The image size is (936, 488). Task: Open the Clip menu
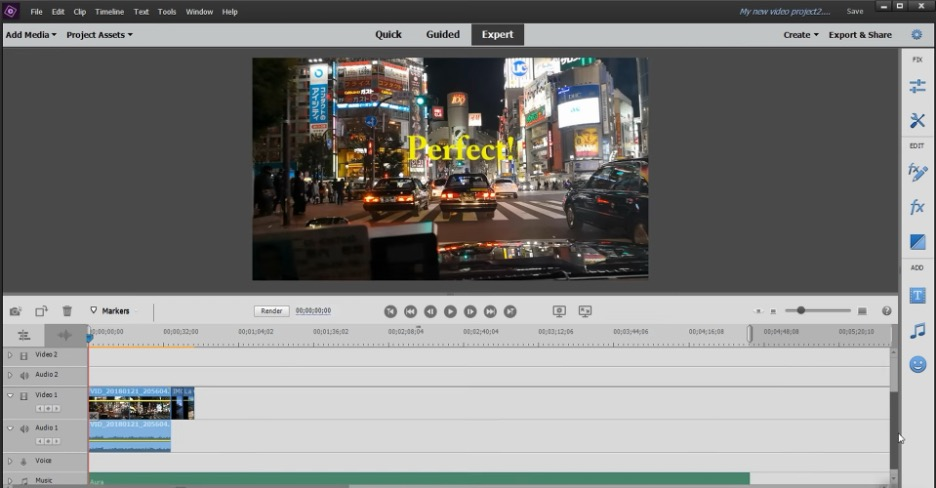click(x=79, y=11)
